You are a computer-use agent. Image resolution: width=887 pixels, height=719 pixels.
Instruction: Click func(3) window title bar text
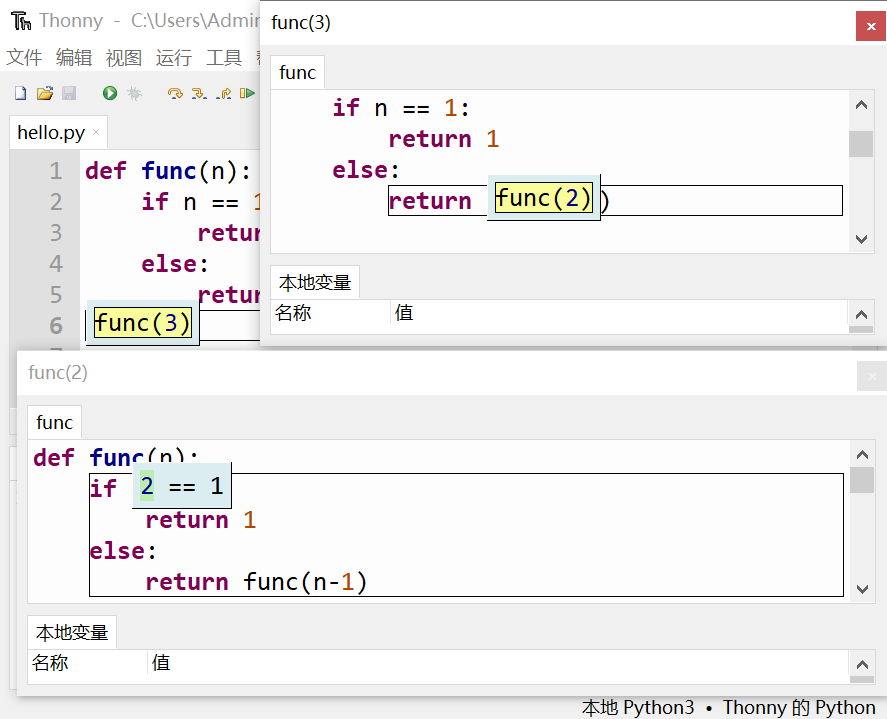301,23
